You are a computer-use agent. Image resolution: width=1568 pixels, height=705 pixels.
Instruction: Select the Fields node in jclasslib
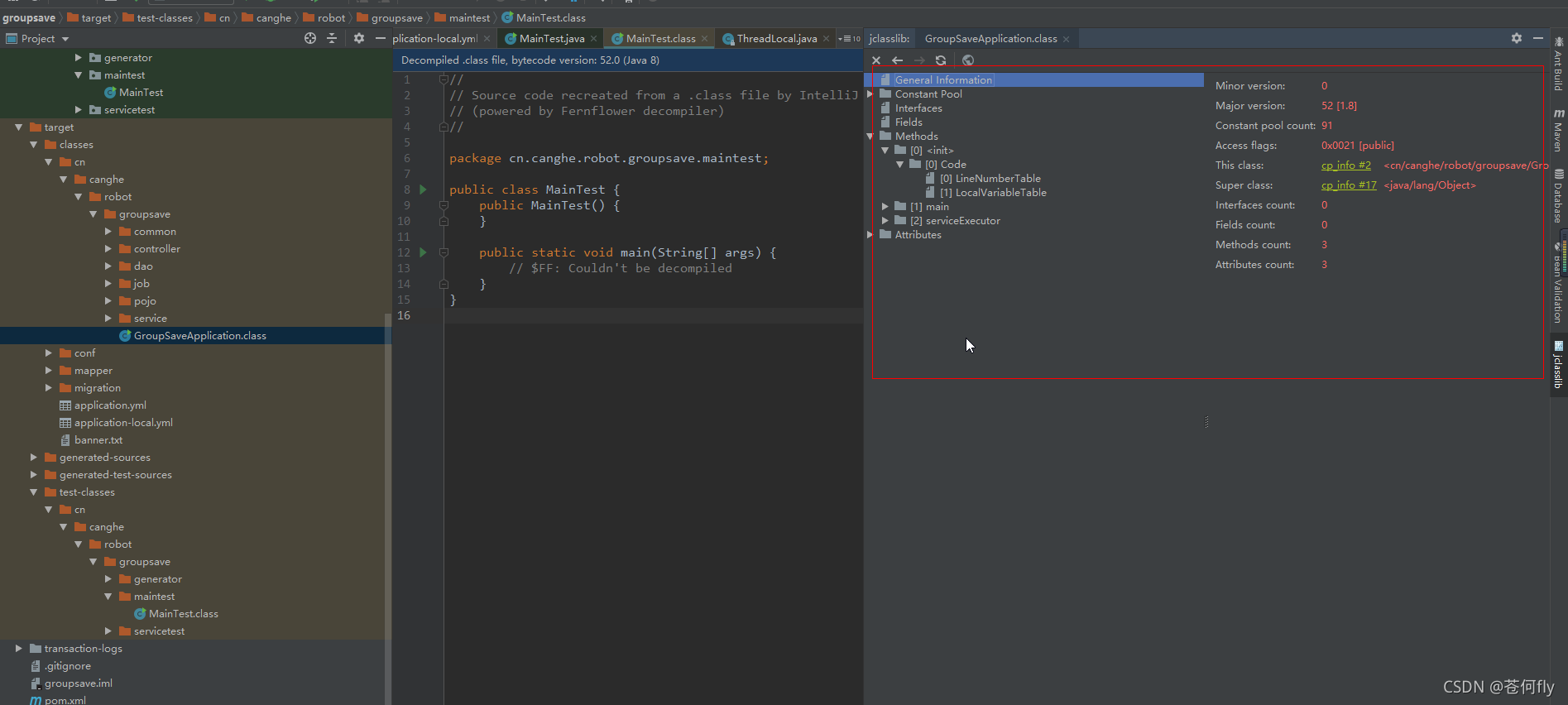(x=909, y=122)
